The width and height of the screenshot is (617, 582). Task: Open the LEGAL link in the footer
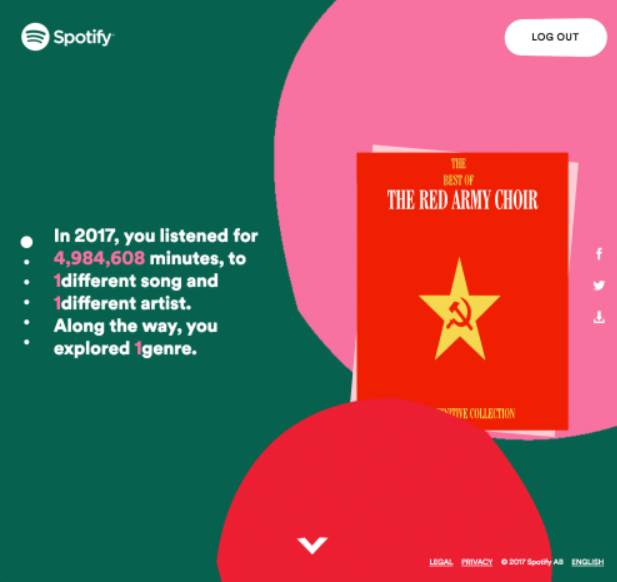(x=441, y=562)
